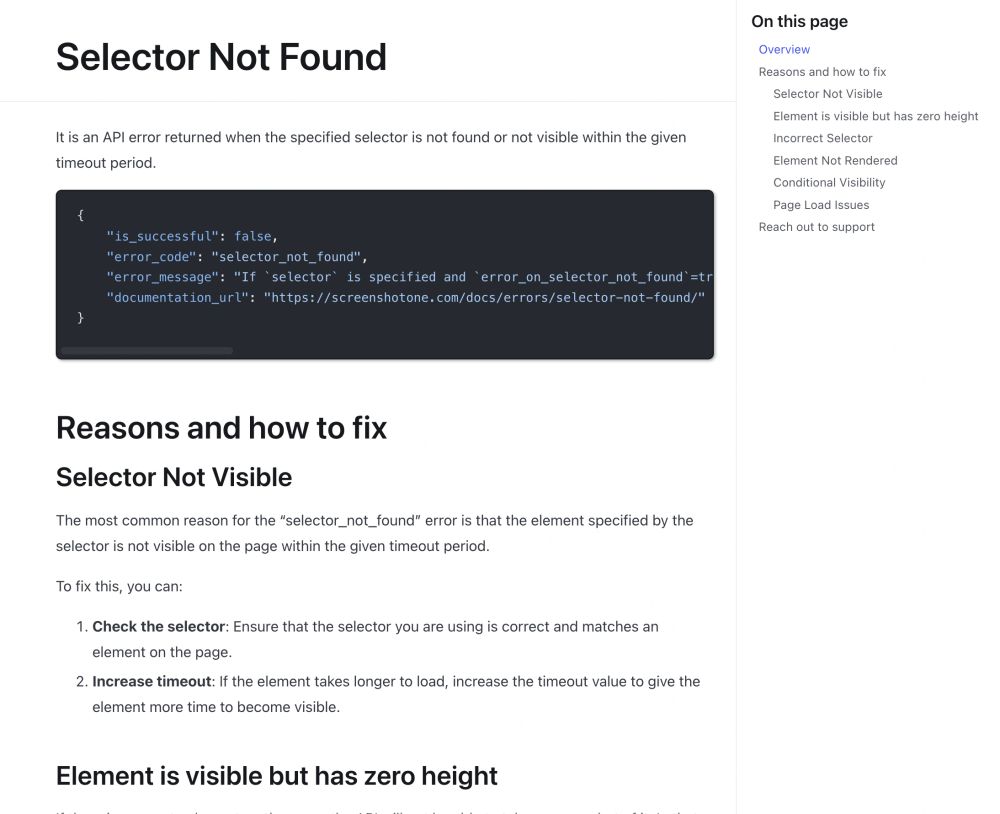Click the "Element is visible but has zero height" article heading
Viewport: 1000px width, 814px height.
pos(277,776)
